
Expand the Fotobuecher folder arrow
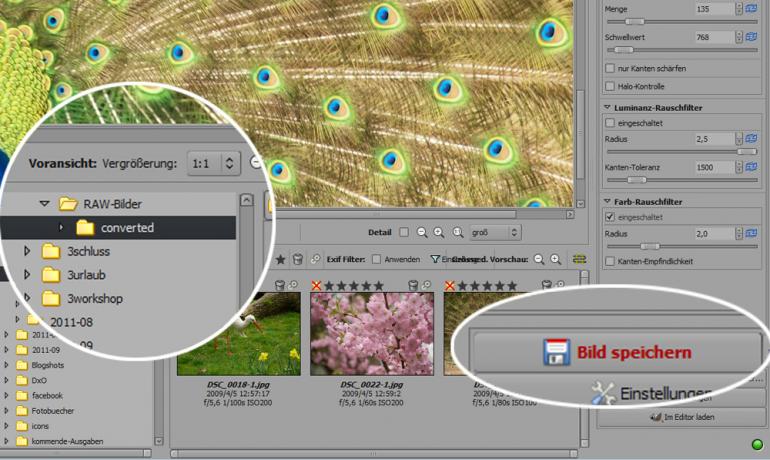tap(6, 410)
